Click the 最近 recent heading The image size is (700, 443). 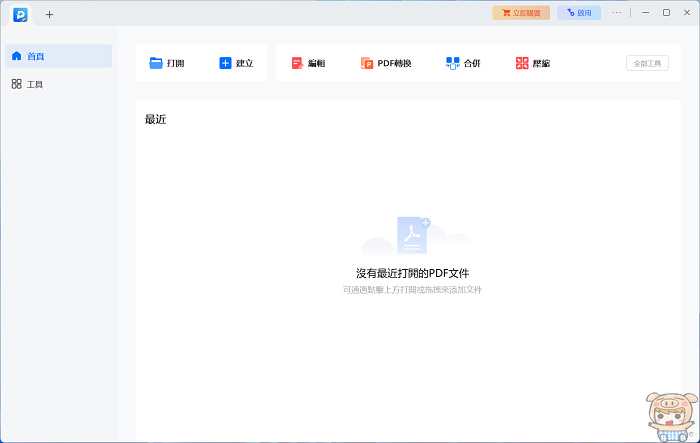coord(155,119)
